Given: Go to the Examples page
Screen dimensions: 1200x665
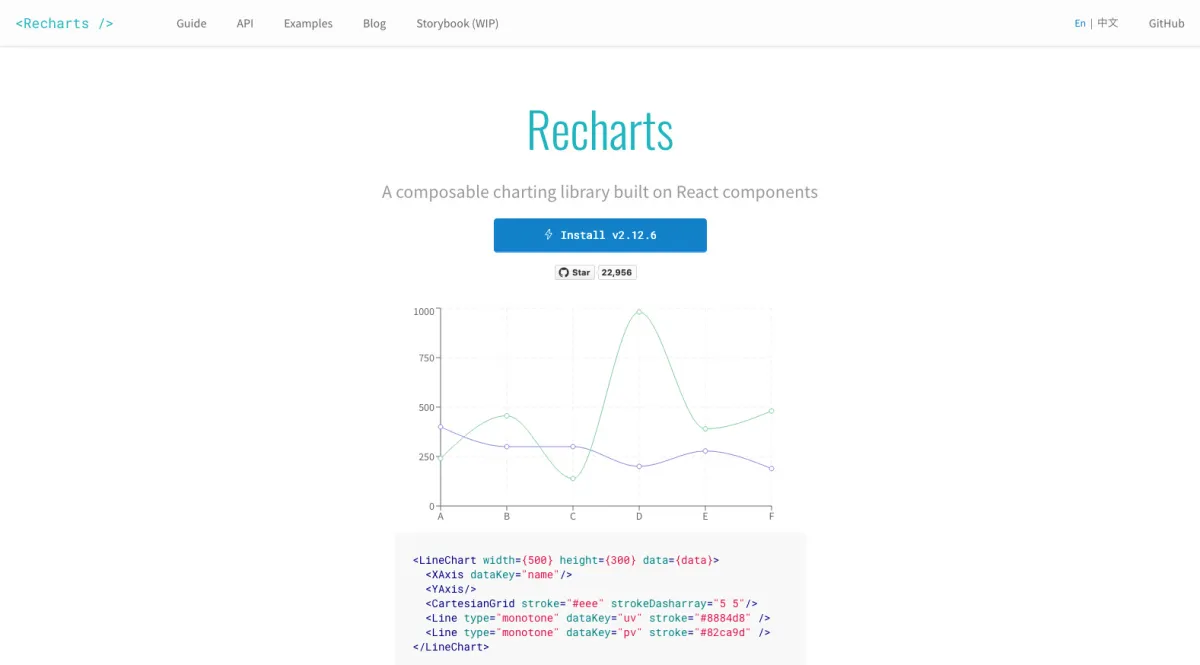Looking at the screenshot, I should point(308,23).
